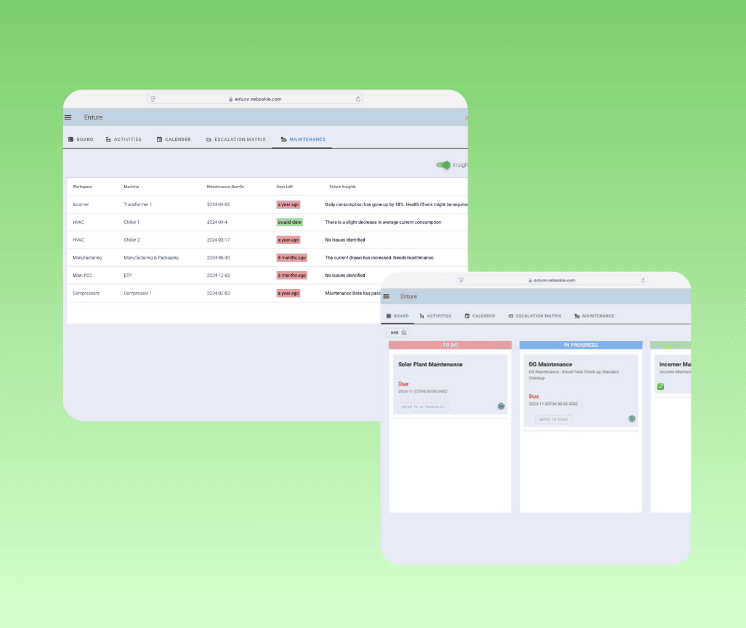Image resolution: width=746 pixels, height=628 pixels.
Task: Click privacy icon in maintenance window address bar
Action: coord(152,99)
